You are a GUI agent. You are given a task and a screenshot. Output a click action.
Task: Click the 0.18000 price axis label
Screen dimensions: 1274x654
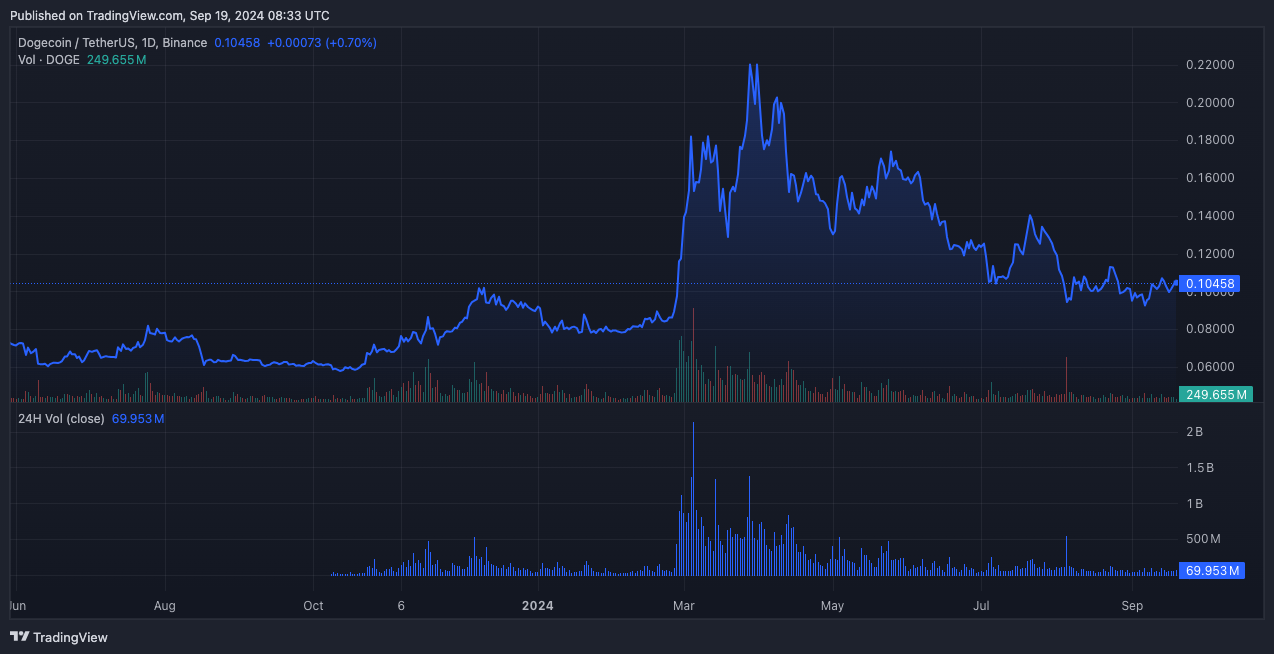[1210, 140]
